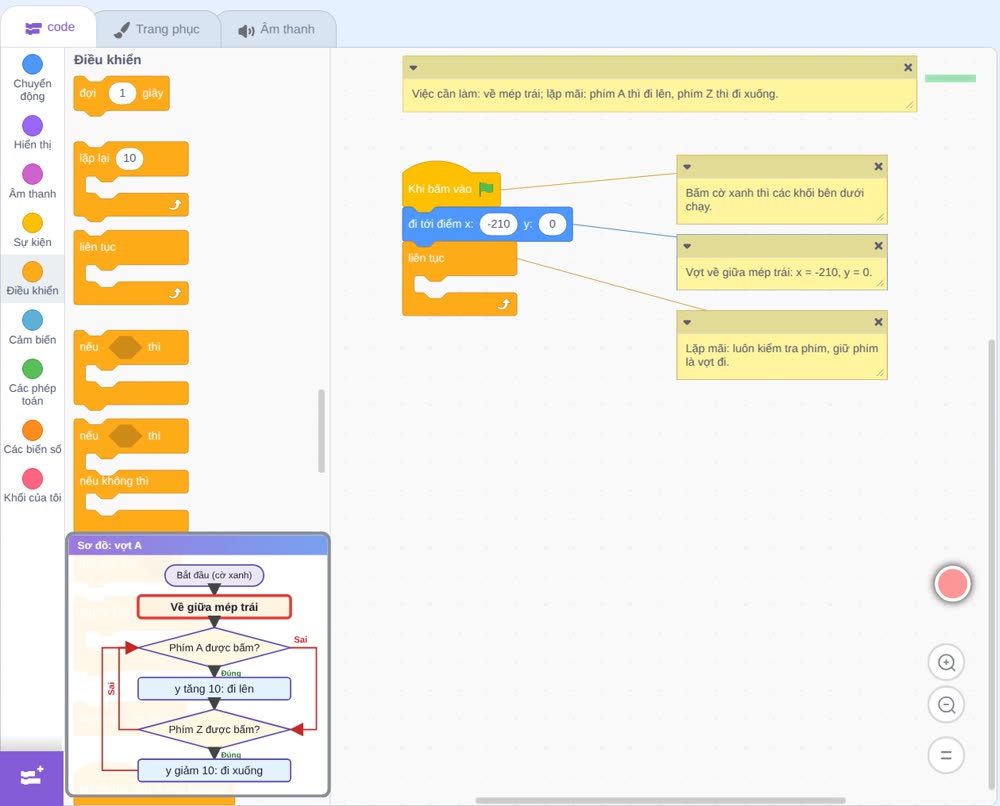Screen dimensions: 1000x806
Task: Switch to the Âm thanh tab
Action: (277, 29)
